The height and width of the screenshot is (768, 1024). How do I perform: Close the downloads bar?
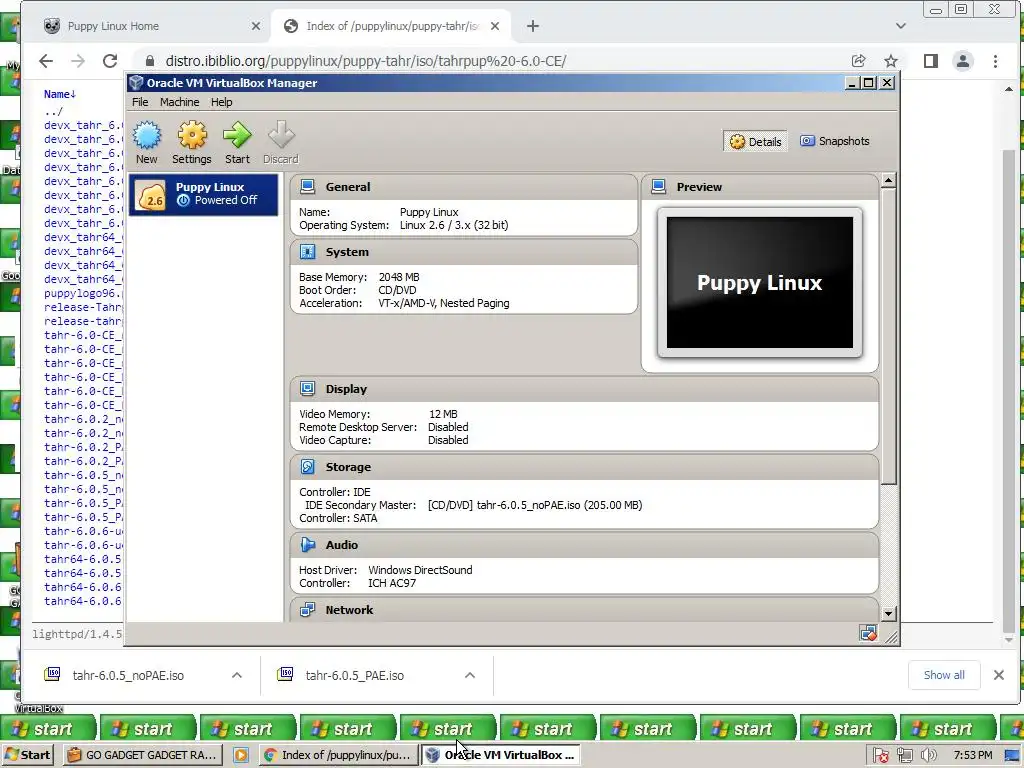click(x=999, y=675)
